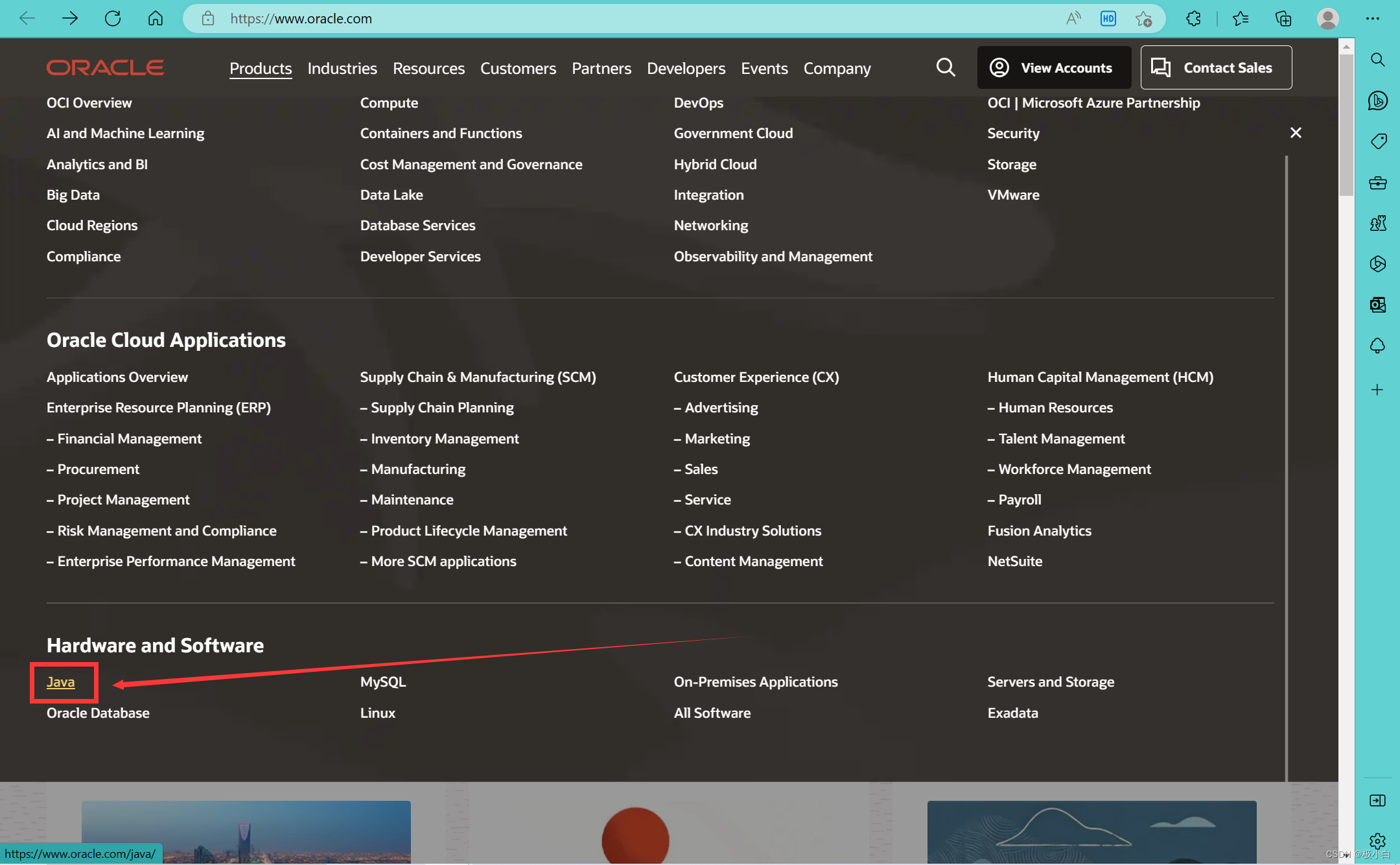Open the browser profile avatar

pos(1327,18)
